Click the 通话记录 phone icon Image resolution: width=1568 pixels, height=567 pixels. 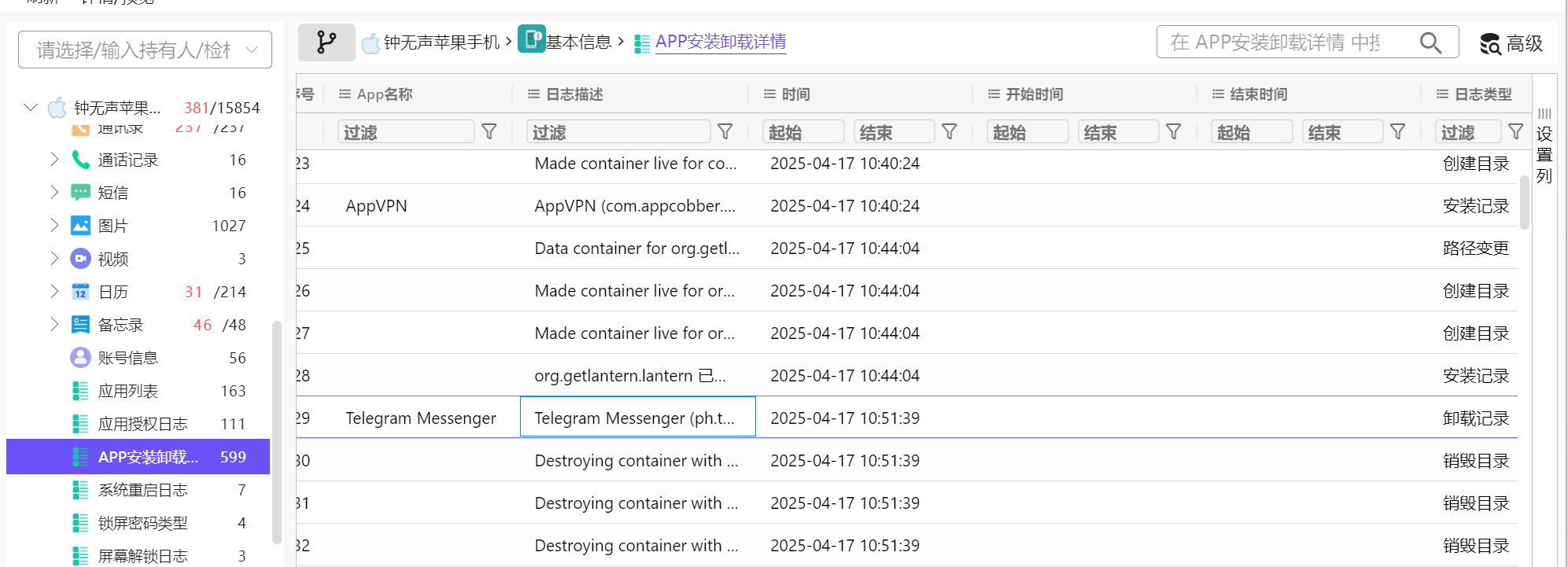[80, 160]
